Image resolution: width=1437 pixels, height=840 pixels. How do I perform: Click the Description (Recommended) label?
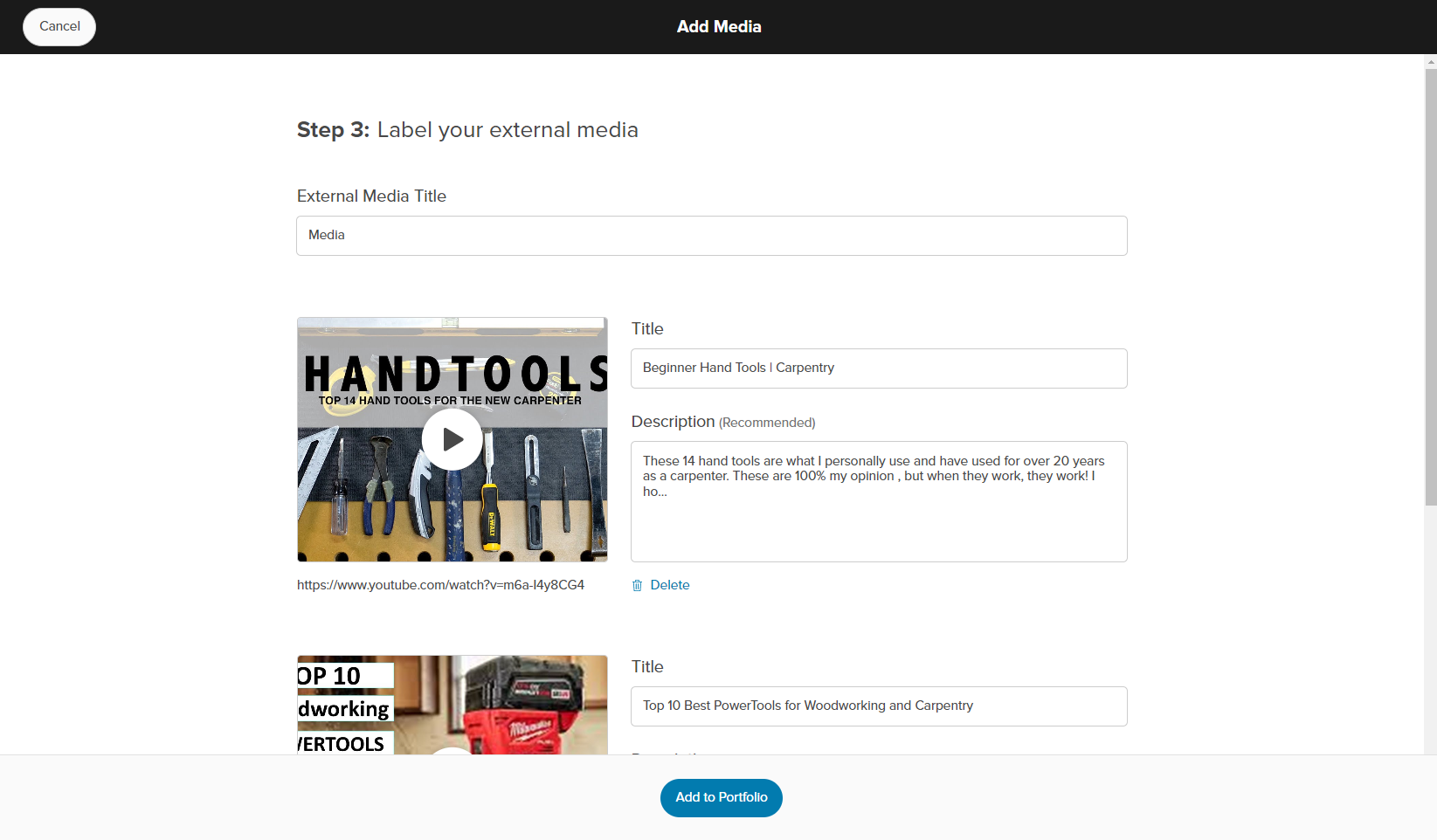pyautogui.click(x=723, y=422)
